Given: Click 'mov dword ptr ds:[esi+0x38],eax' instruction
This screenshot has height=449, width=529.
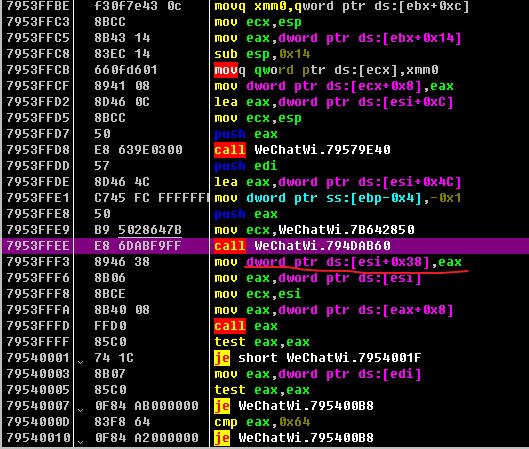Looking at the screenshot, I should (x=338, y=262).
